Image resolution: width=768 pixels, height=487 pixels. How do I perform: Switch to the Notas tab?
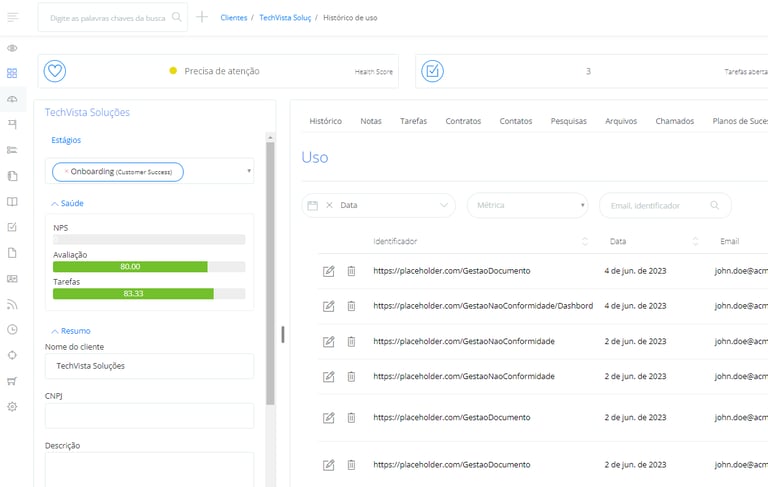(371, 121)
